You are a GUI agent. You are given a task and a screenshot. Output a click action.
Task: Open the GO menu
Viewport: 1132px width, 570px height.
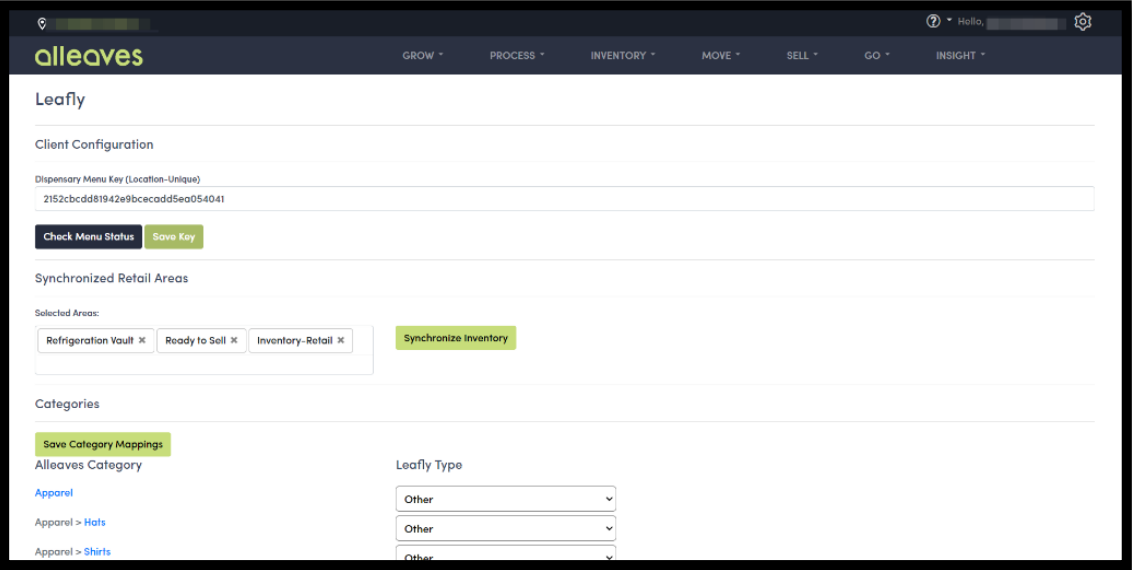pyautogui.click(x=877, y=56)
